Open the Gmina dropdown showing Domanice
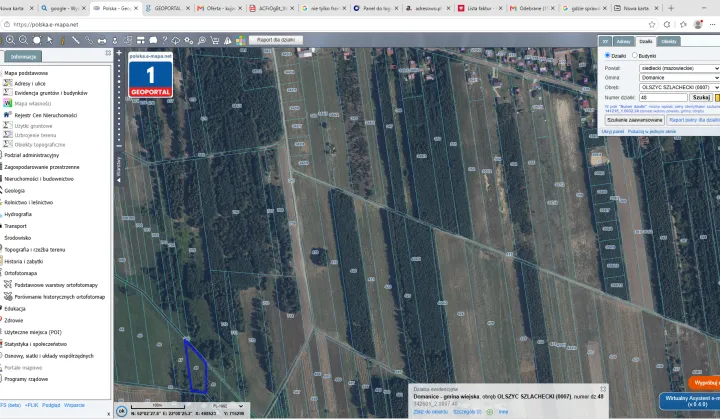Screen dimensions: 720x420 pos(679,78)
